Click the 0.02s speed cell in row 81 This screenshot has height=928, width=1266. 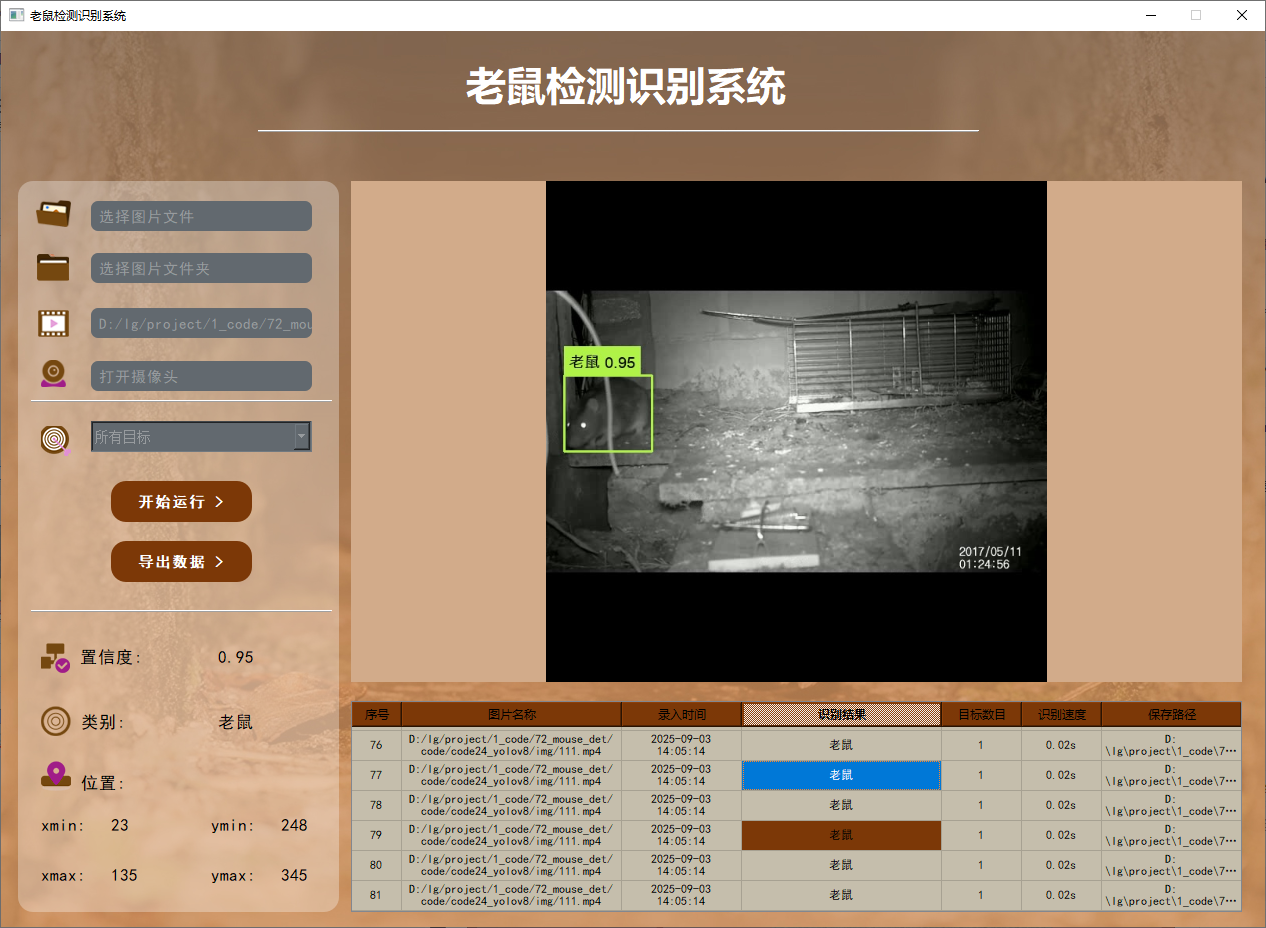tap(1062, 895)
